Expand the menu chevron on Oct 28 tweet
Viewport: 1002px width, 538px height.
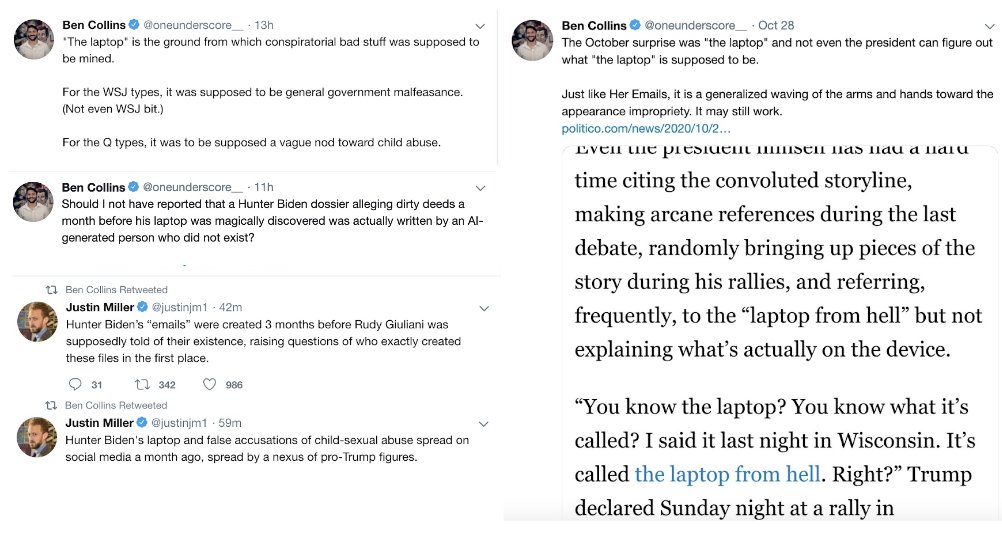(989, 26)
